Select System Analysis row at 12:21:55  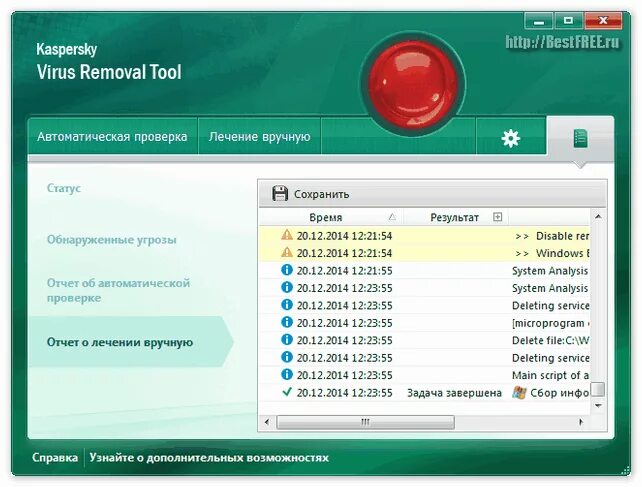tap(424, 271)
